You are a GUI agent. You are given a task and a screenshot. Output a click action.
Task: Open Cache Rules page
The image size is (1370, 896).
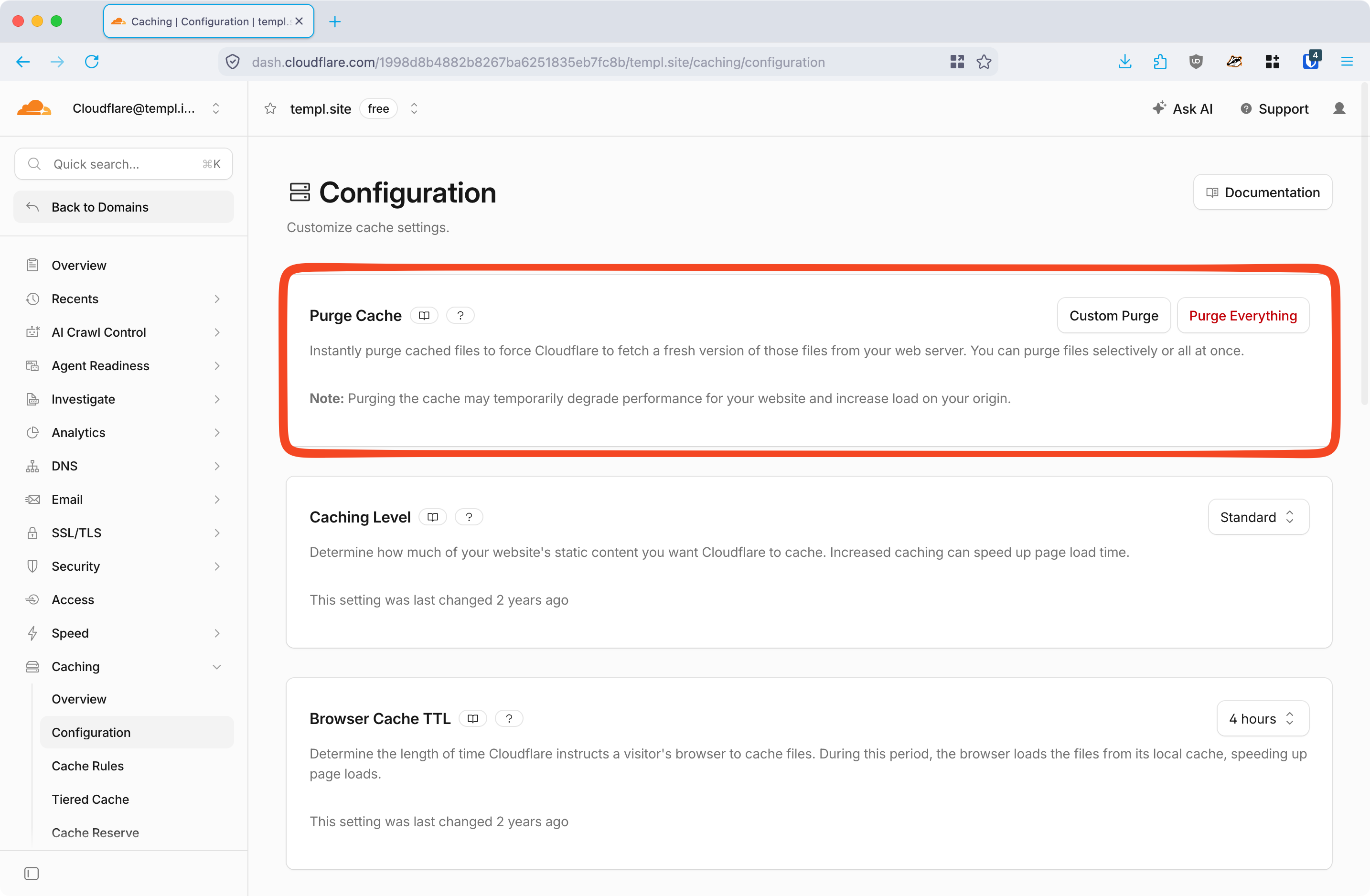pos(137,765)
